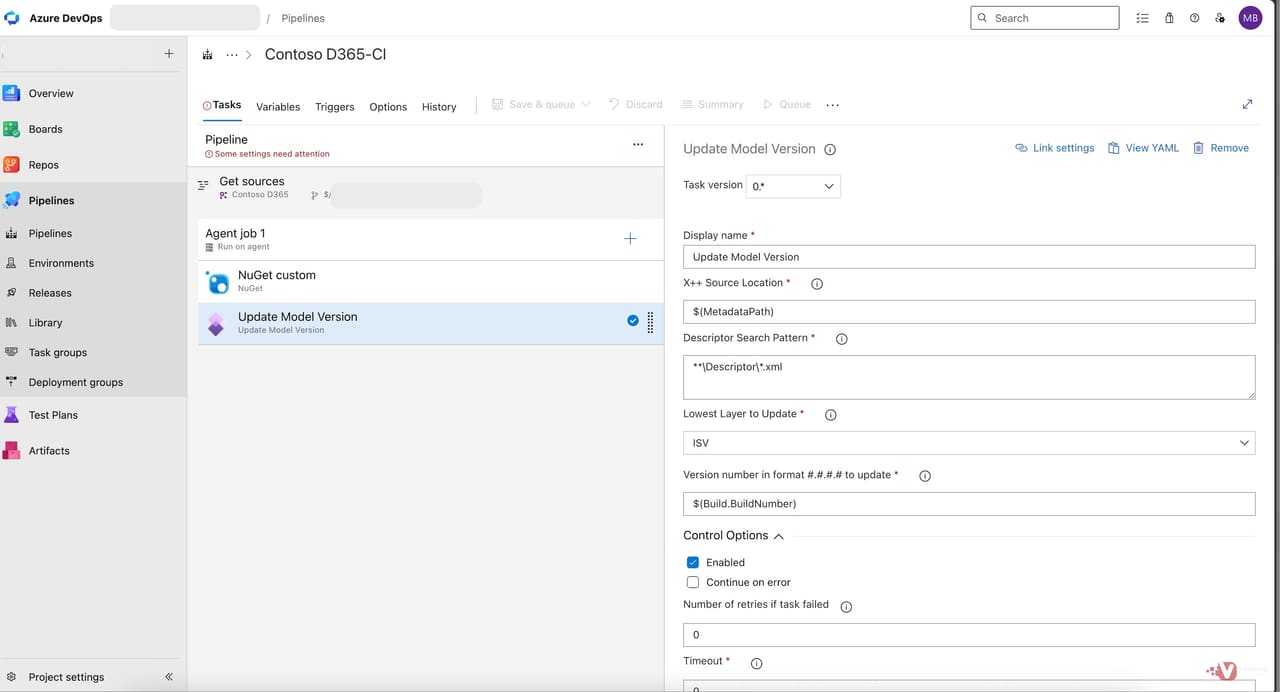The image size is (1280, 692).
Task: Click the plus icon in sidebar header
Action: (169, 54)
